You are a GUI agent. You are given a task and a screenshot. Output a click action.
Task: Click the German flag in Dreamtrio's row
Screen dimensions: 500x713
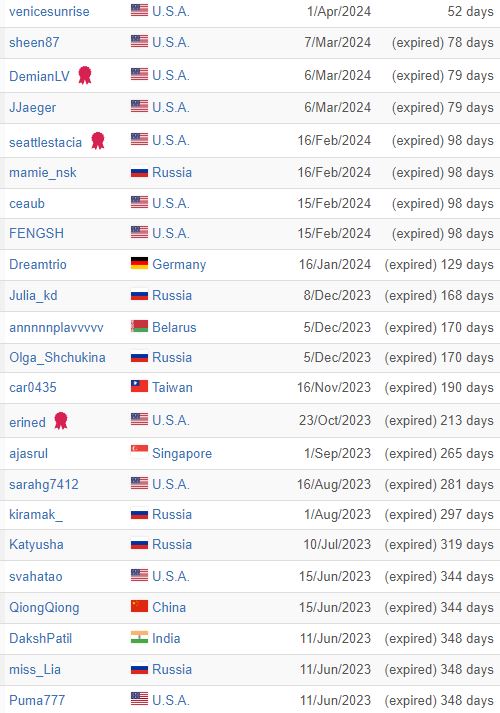coord(139,263)
